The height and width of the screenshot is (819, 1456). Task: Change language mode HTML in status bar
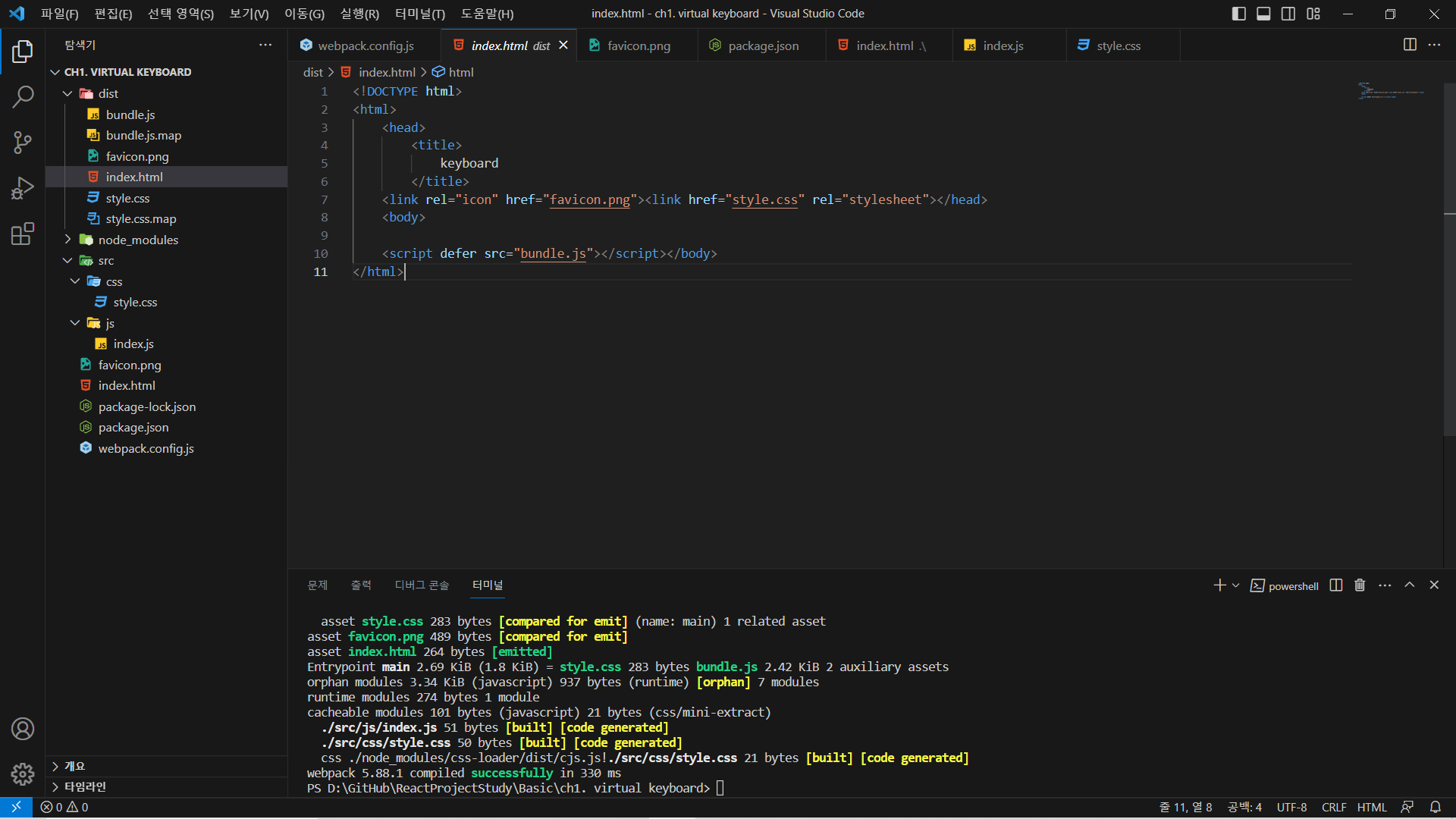click(1371, 807)
